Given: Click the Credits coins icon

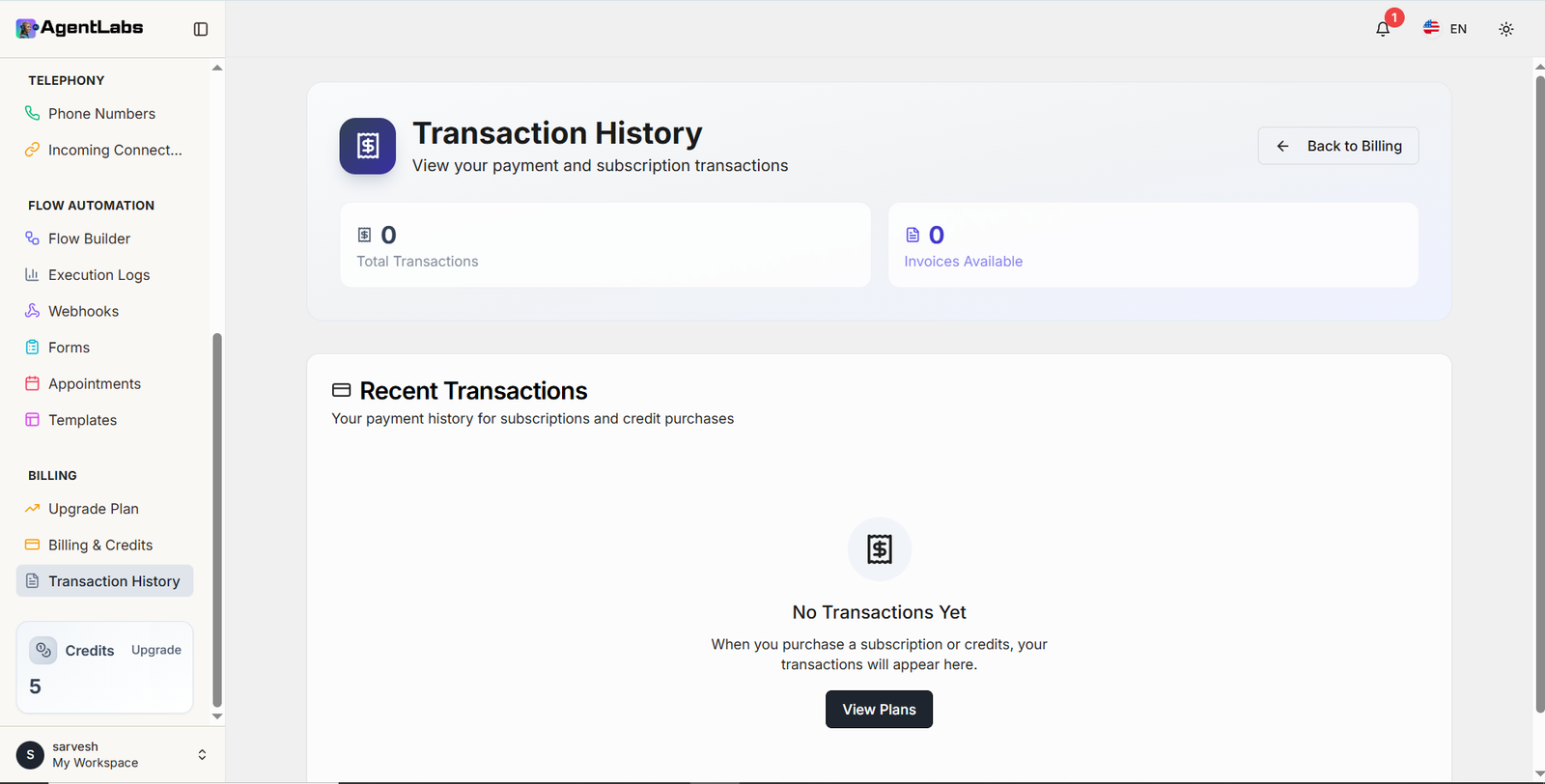Looking at the screenshot, I should (x=43, y=651).
